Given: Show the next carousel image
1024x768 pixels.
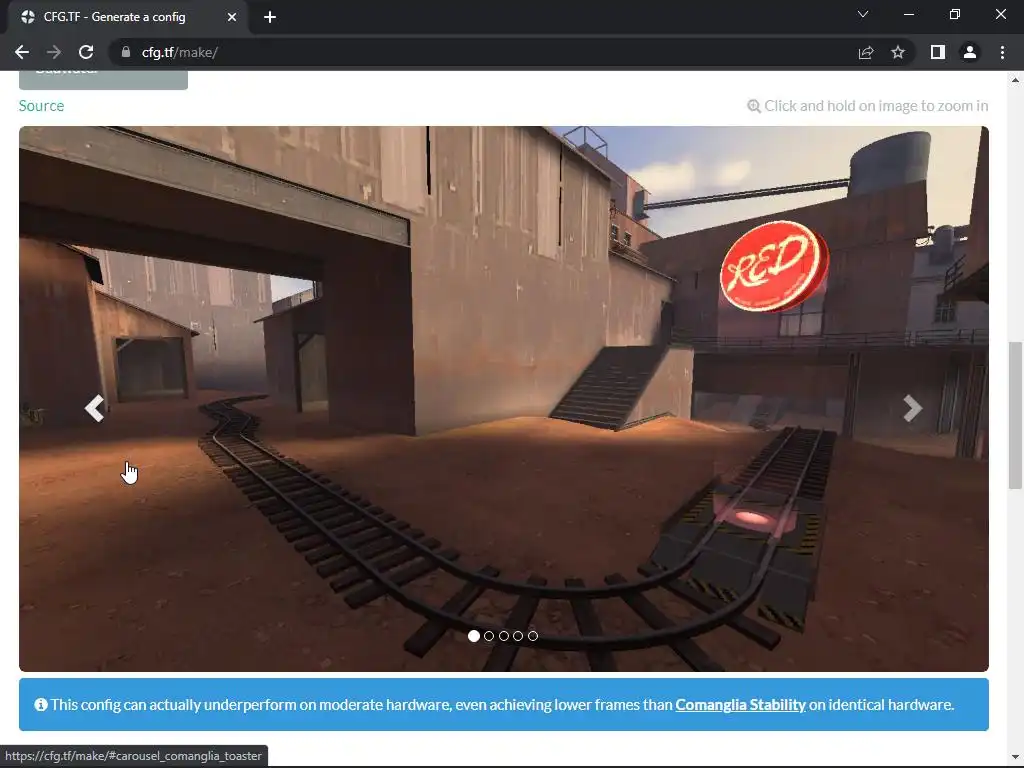Looking at the screenshot, I should (912, 409).
